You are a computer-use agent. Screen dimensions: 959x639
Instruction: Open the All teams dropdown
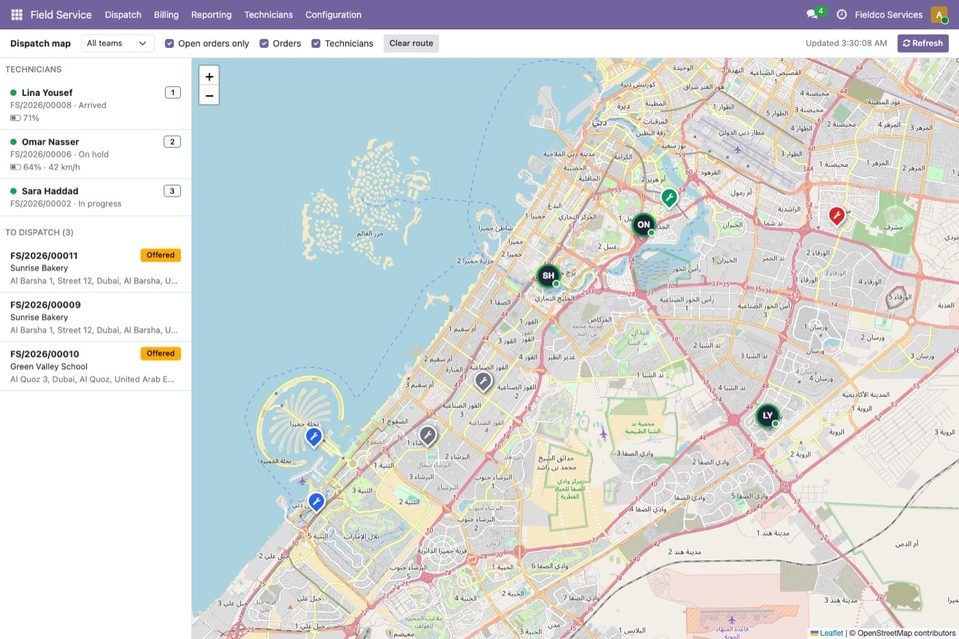click(117, 43)
